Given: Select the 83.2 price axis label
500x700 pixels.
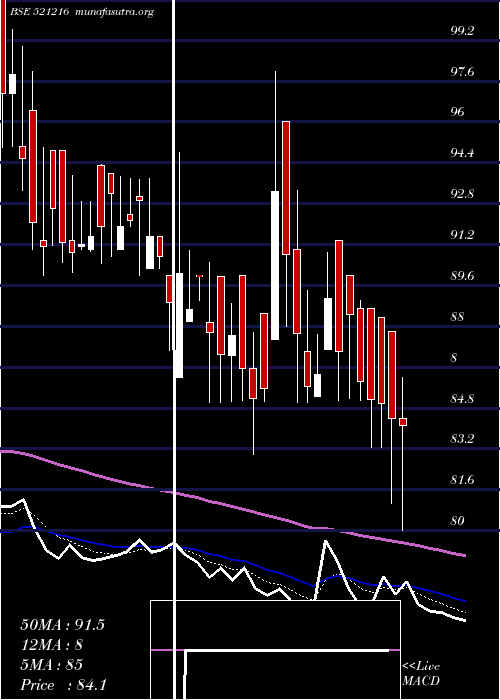Looking at the screenshot, I should click(462, 439).
